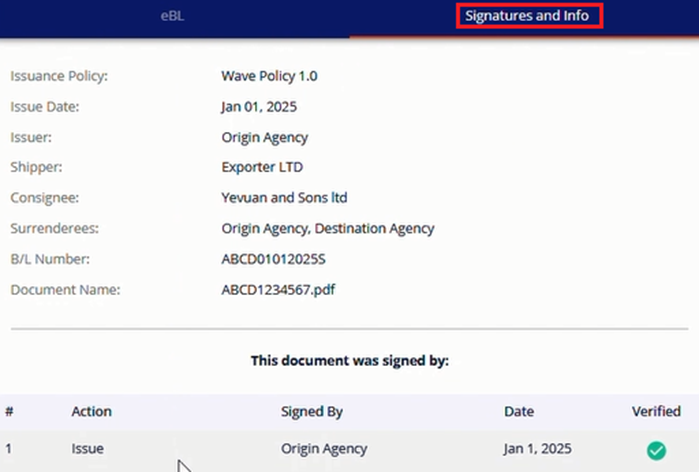Click the Verified column header
The width and height of the screenshot is (699, 472).
coord(656,411)
